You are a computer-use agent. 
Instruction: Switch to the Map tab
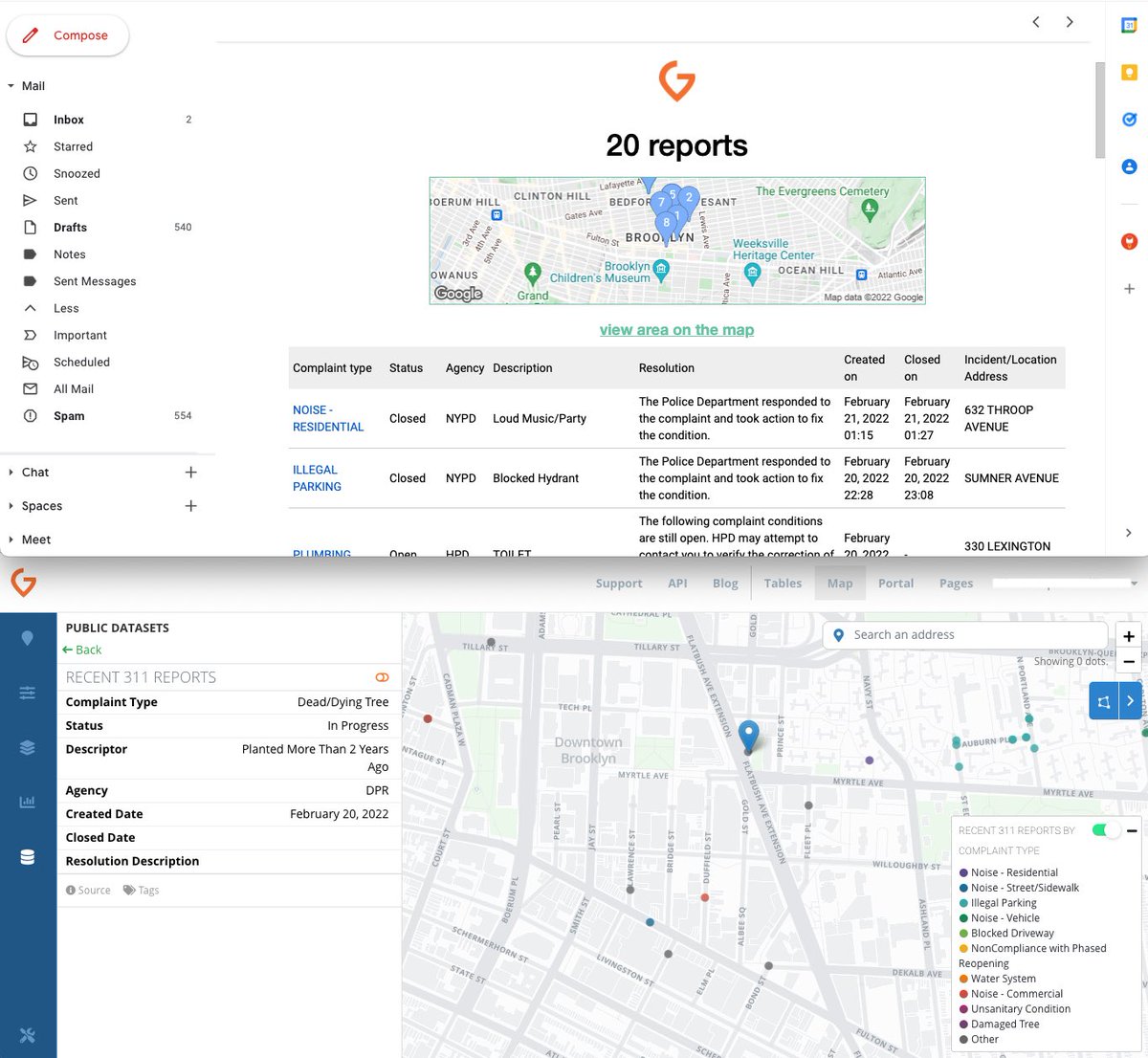840,584
